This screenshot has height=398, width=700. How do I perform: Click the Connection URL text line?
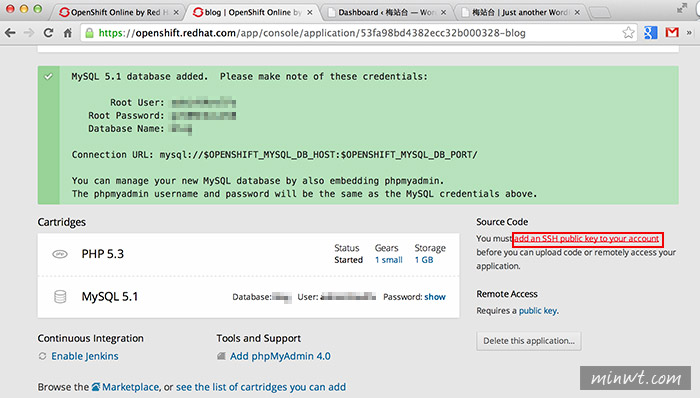tap(275, 155)
